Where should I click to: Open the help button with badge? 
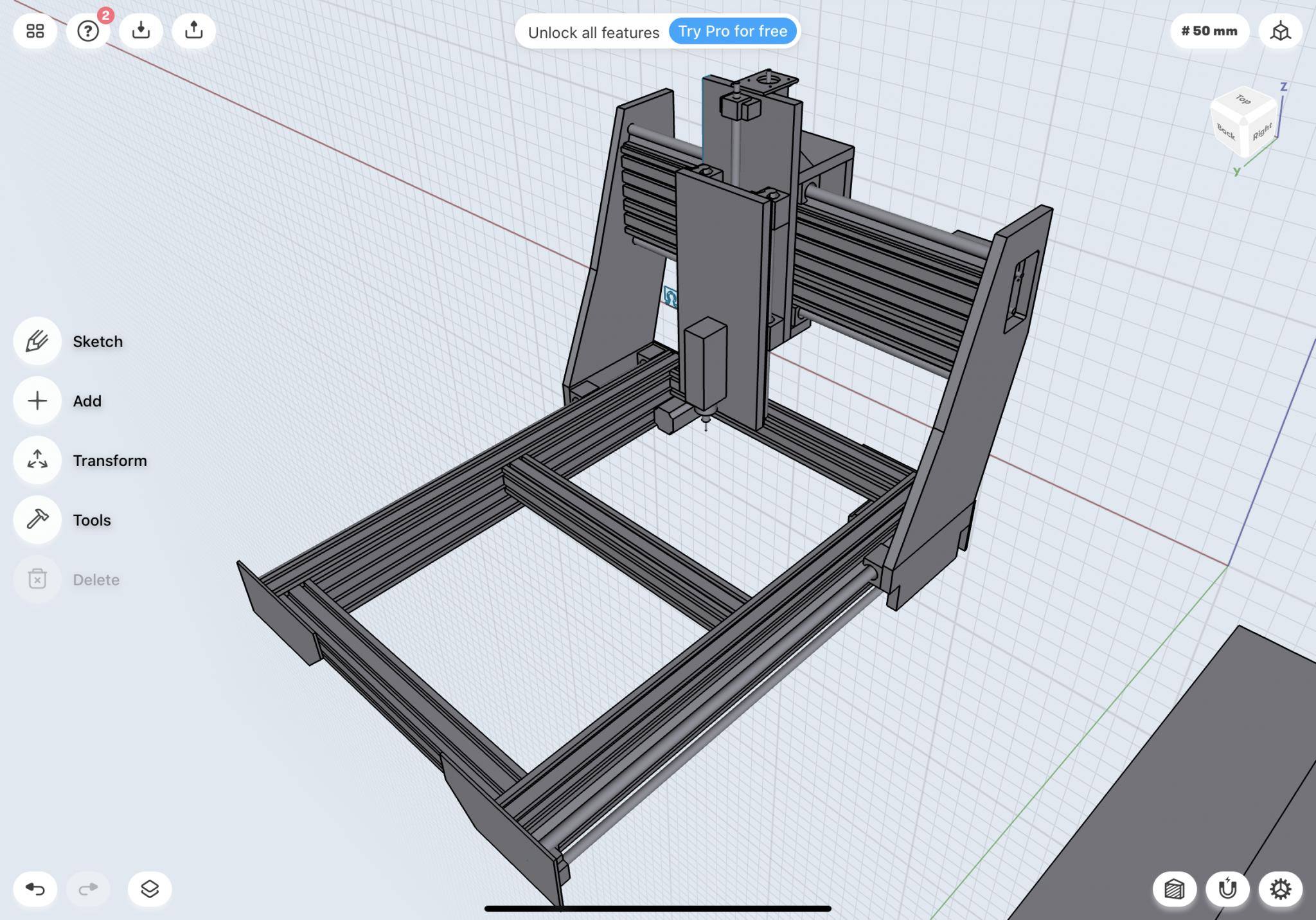coord(88,31)
